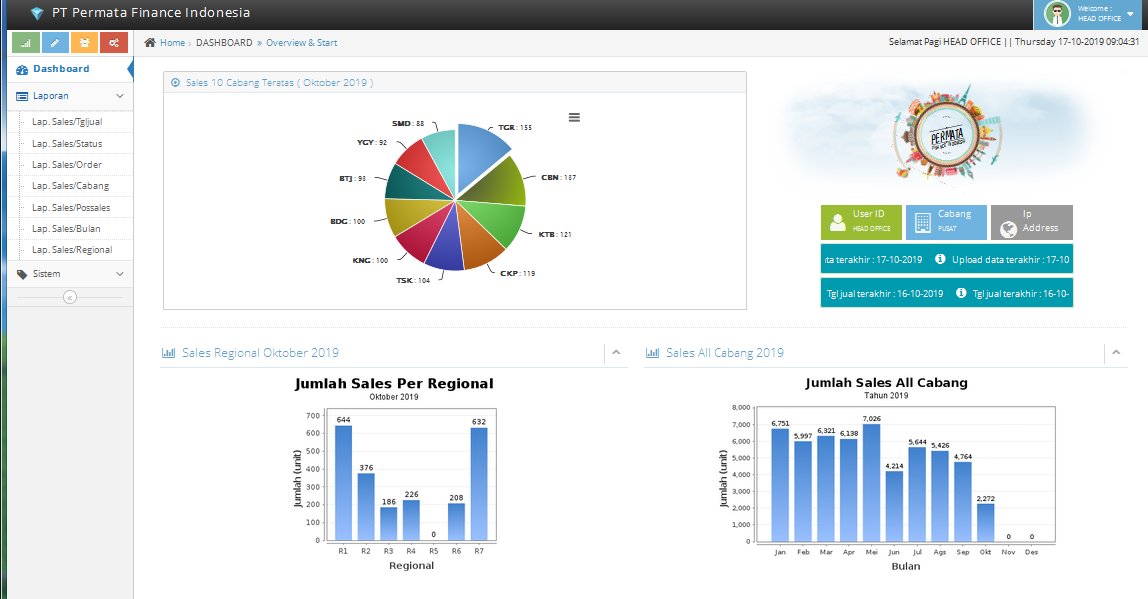Click the red gears settings shortcut button
Viewport: 1148px width, 599px height.
(114, 43)
